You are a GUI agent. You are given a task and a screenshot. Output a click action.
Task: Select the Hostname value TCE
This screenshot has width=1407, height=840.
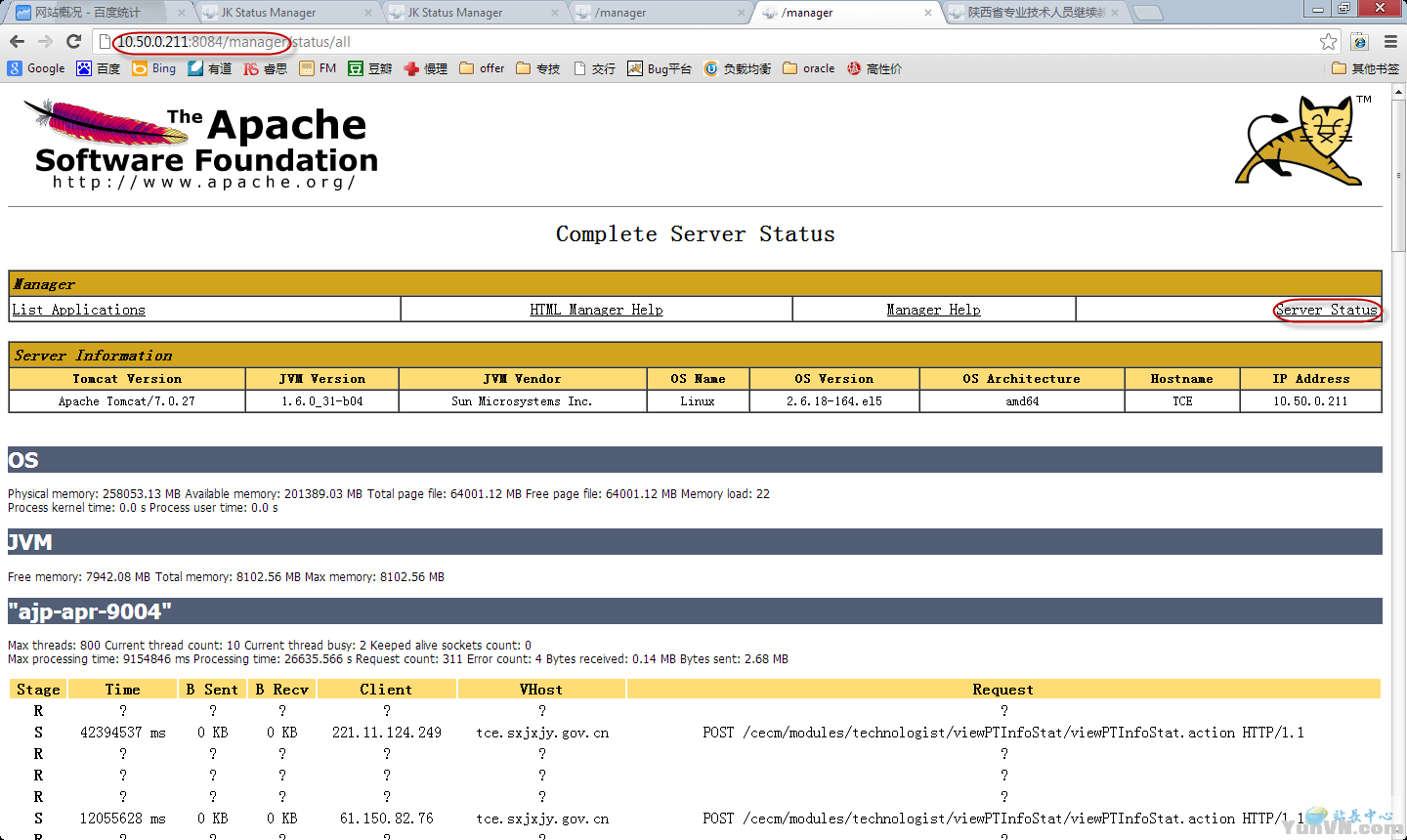pyautogui.click(x=1182, y=401)
